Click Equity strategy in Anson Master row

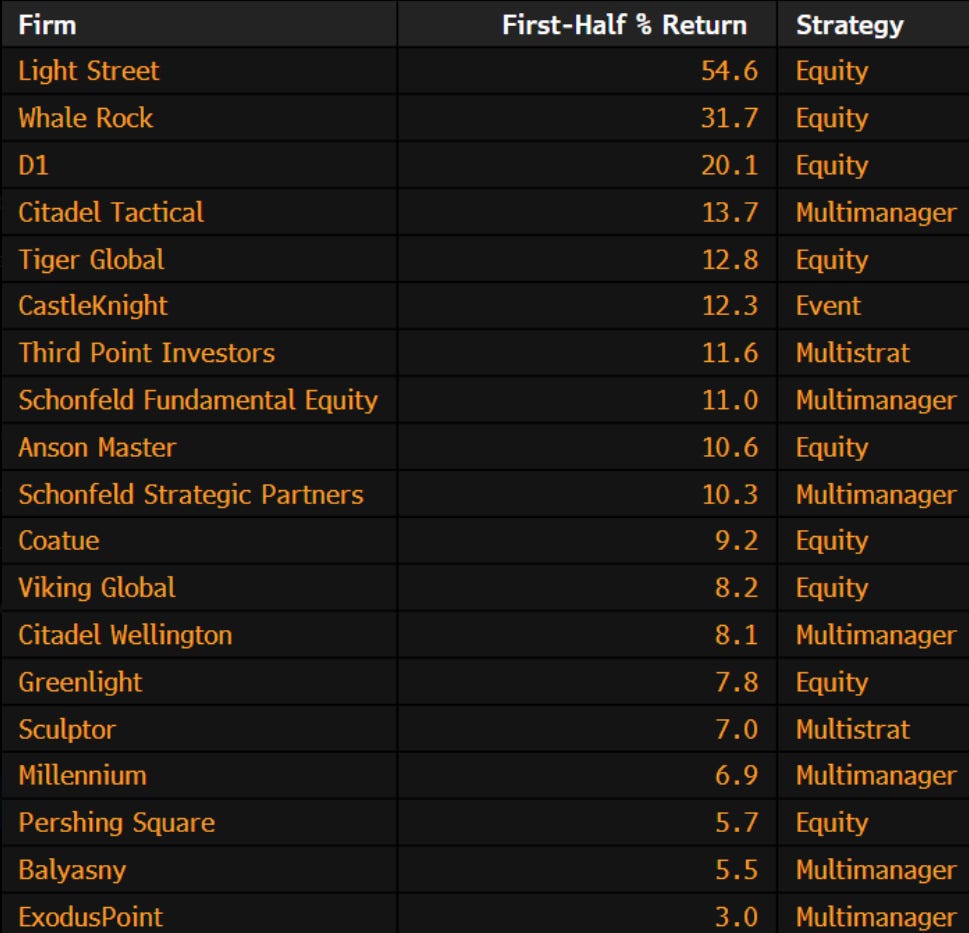click(832, 448)
